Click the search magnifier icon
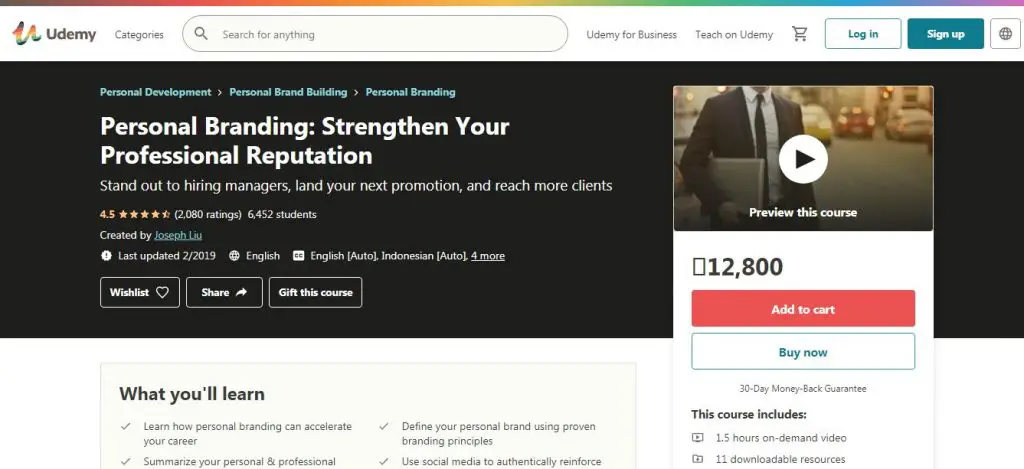This screenshot has height=469, width=1024. (201, 34)
